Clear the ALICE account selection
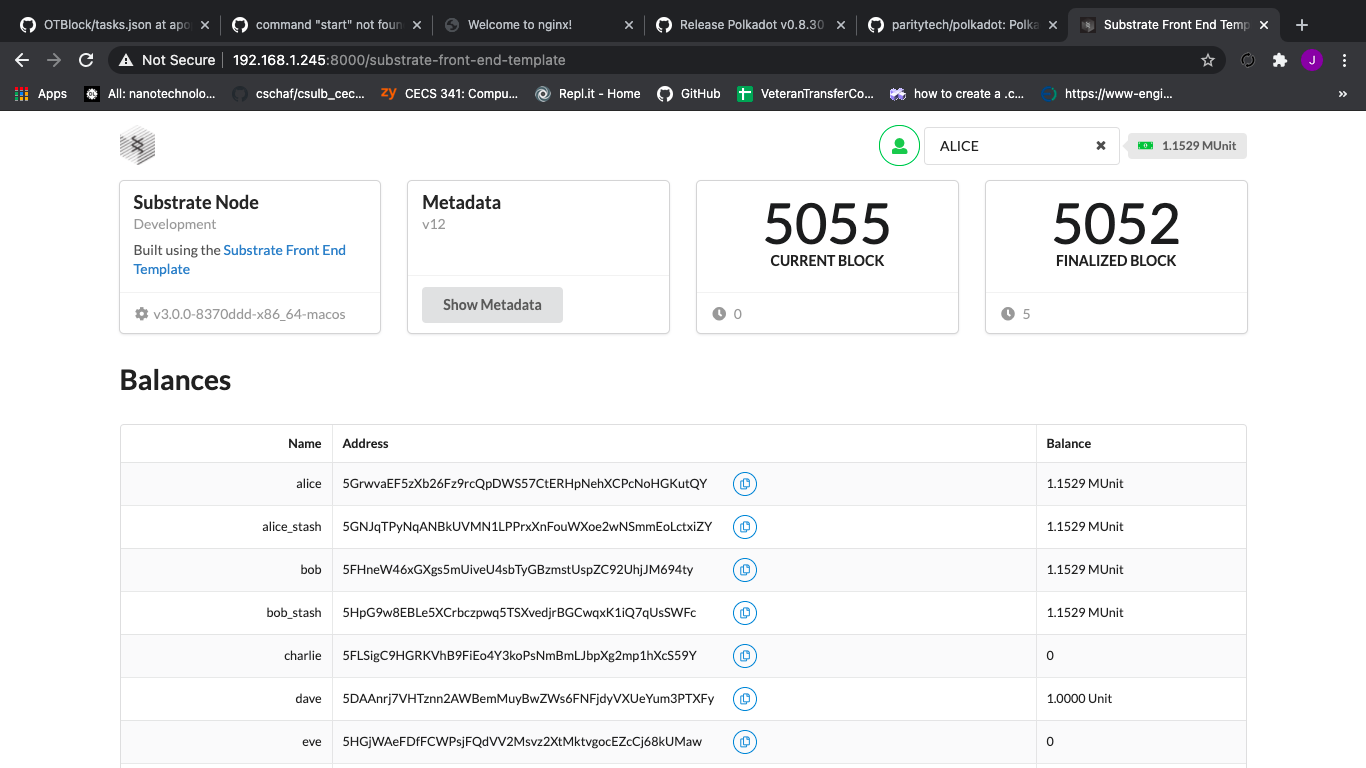 pos(1101,146)
